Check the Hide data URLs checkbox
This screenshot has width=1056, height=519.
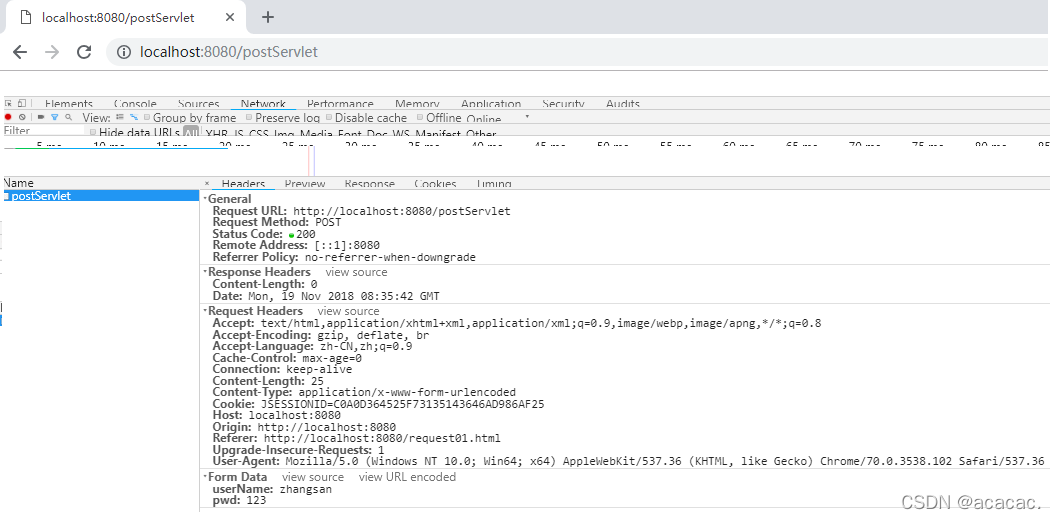tap(93, 132)
